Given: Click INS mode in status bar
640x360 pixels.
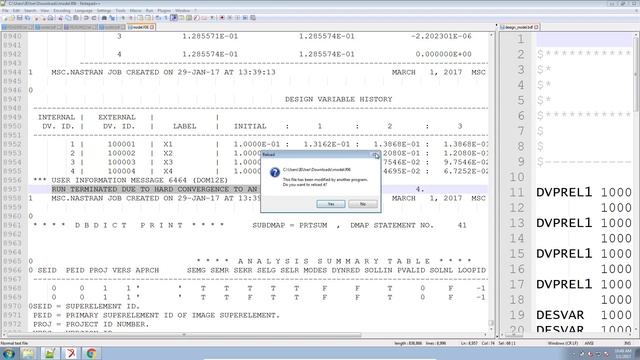Looking at the screenshot, I should coord(627,344).
